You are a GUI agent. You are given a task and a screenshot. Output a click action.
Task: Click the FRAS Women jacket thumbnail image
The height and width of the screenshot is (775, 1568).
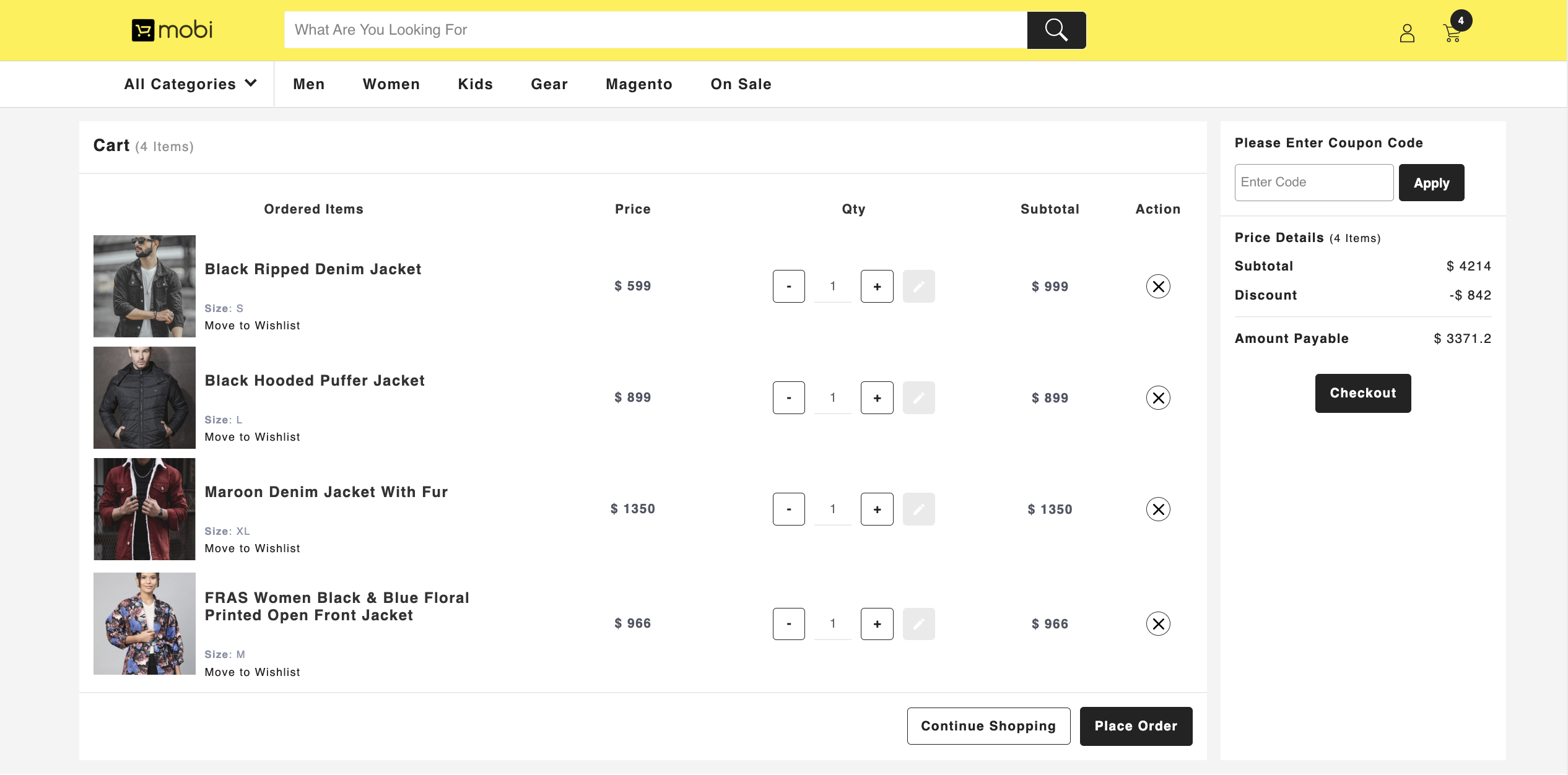click(x=144, y=623)
